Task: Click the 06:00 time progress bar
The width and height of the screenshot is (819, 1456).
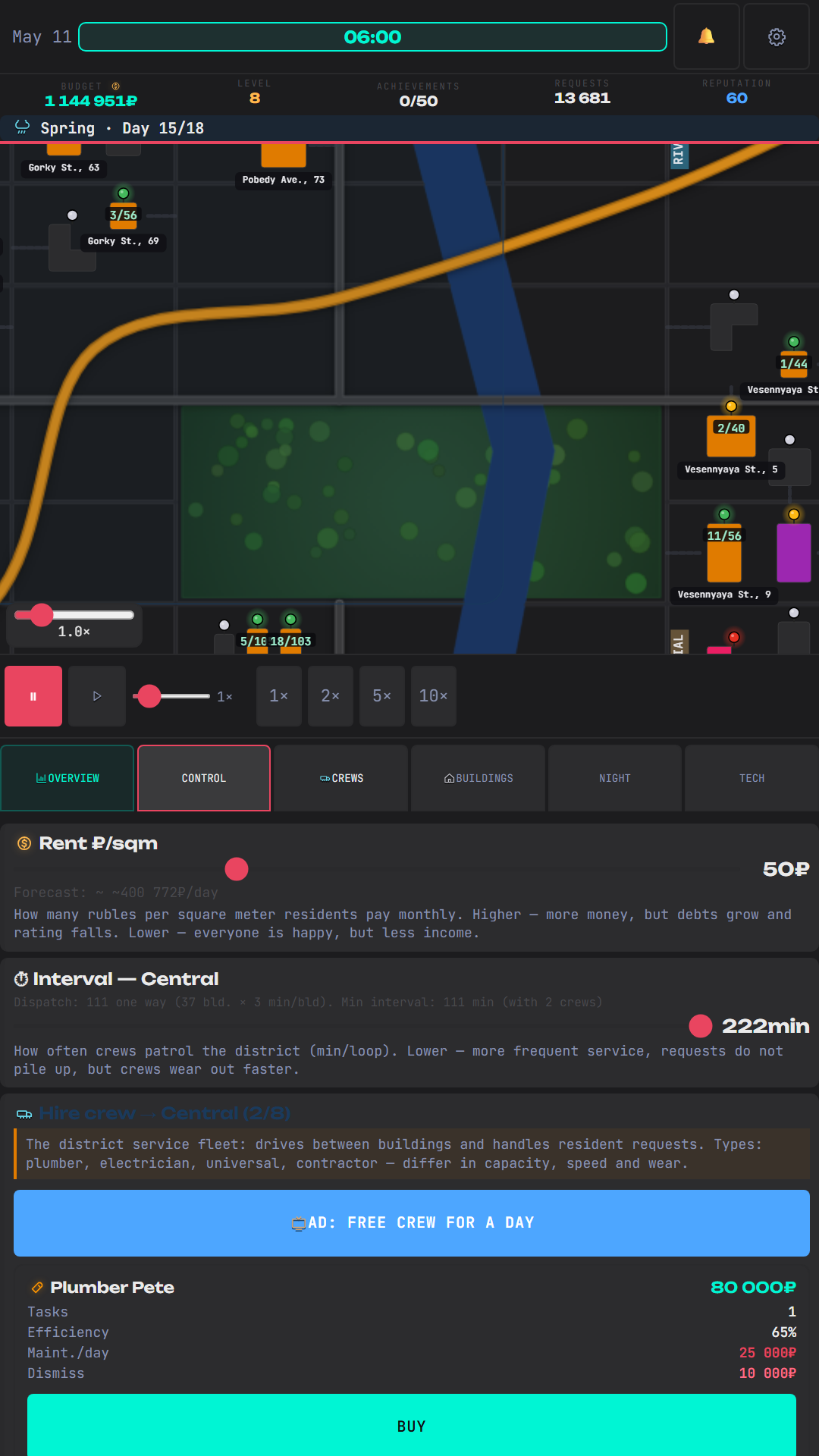Action: point(372,37)
